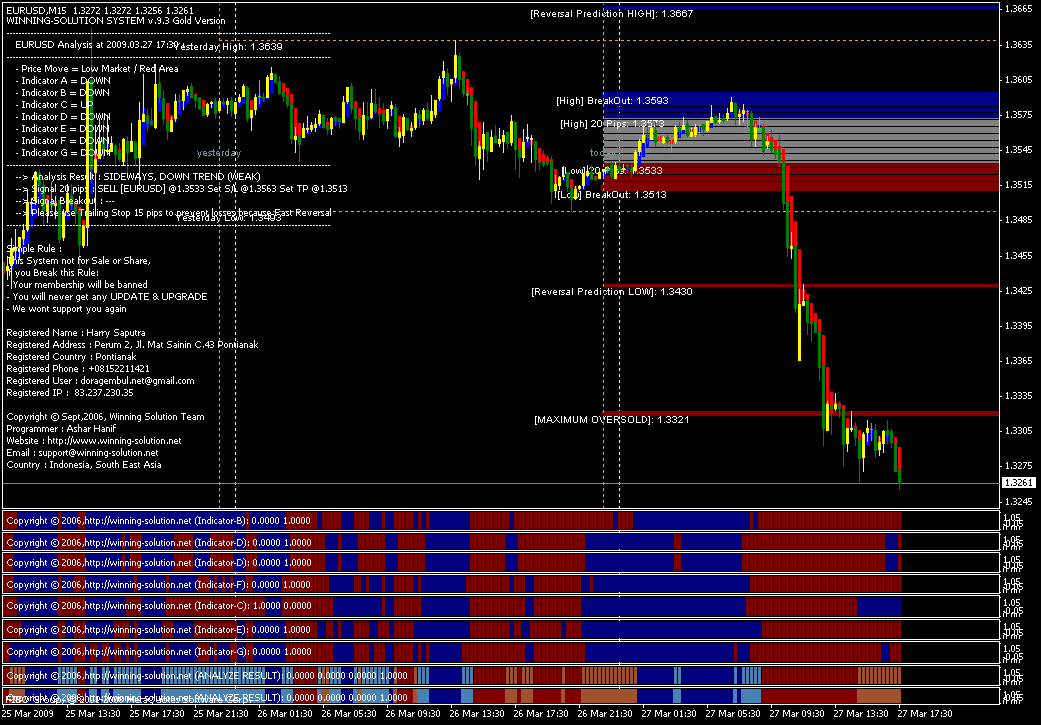This screenshot has height=725, width=1041.
Task: Click the 'yesterday' session label on the chart
Action: (219, 153)
